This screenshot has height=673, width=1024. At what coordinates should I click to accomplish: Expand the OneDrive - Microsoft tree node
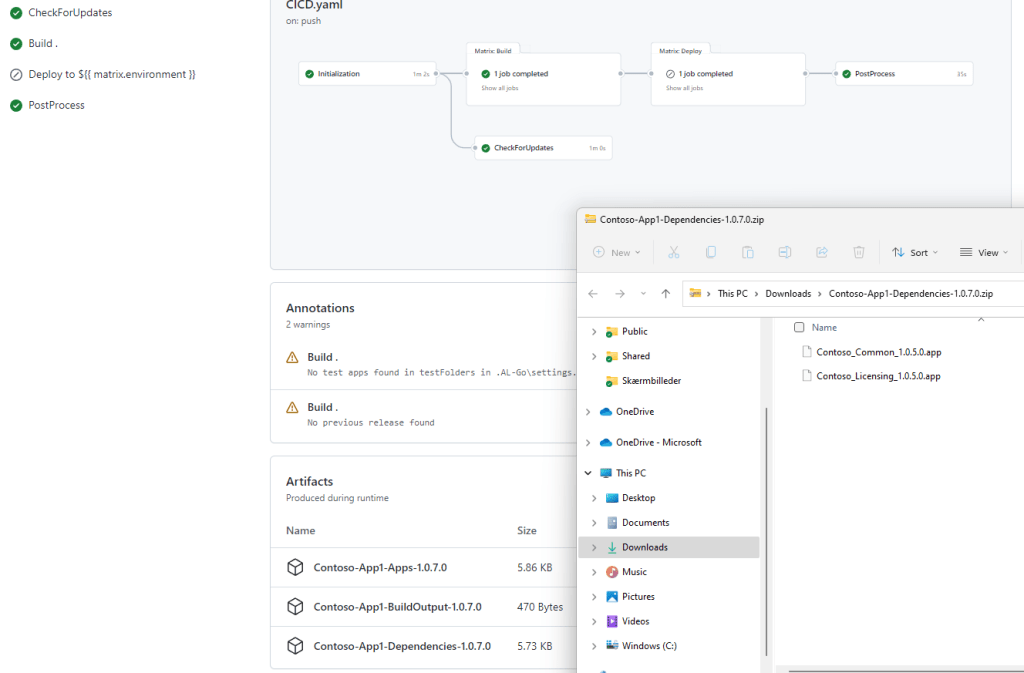588,443
